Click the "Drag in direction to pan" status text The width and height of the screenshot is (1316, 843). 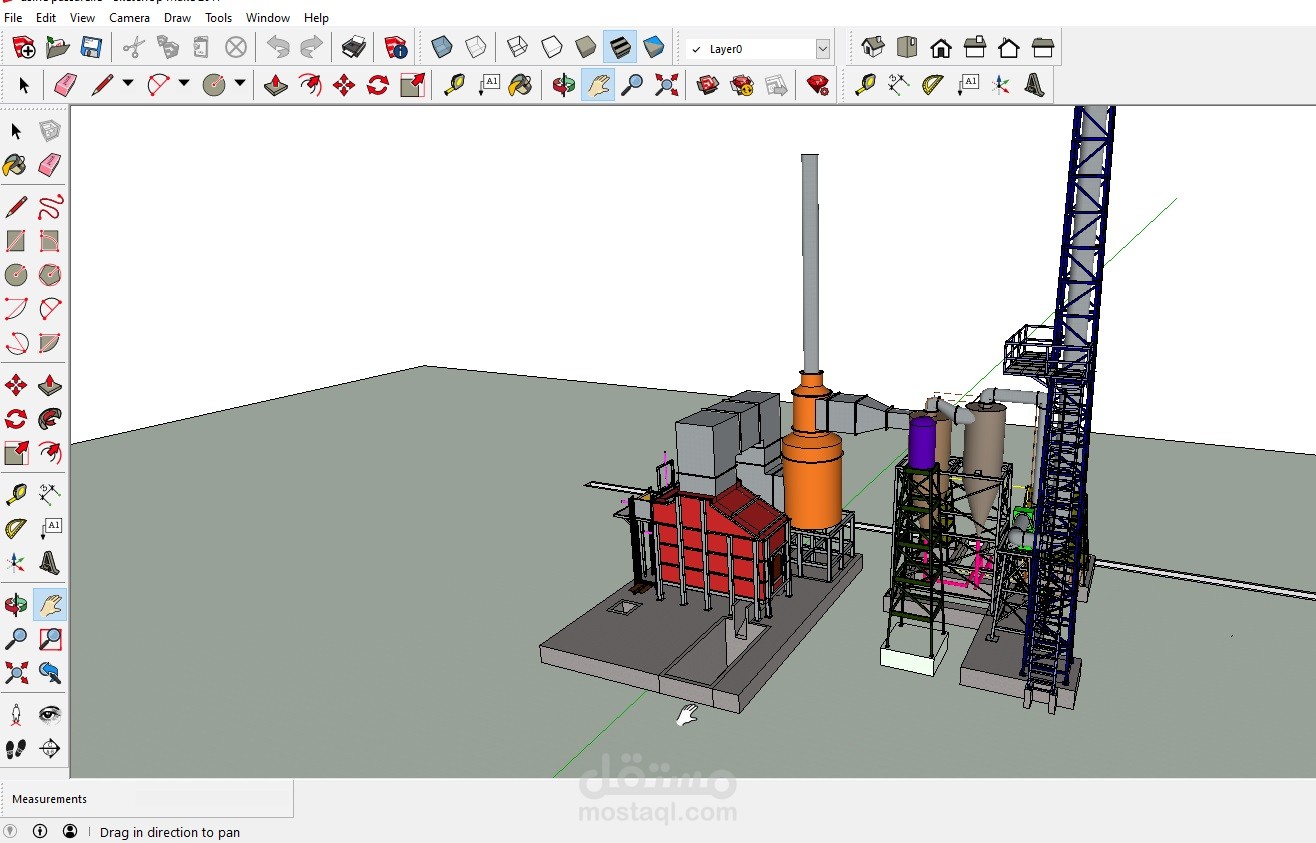pyautogui.click(x=170, y=832)
